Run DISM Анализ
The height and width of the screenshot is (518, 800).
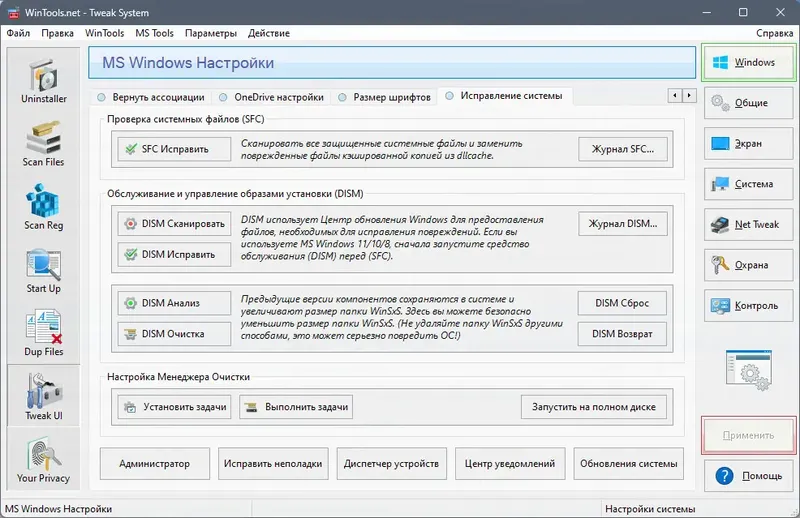pos(174,303)
